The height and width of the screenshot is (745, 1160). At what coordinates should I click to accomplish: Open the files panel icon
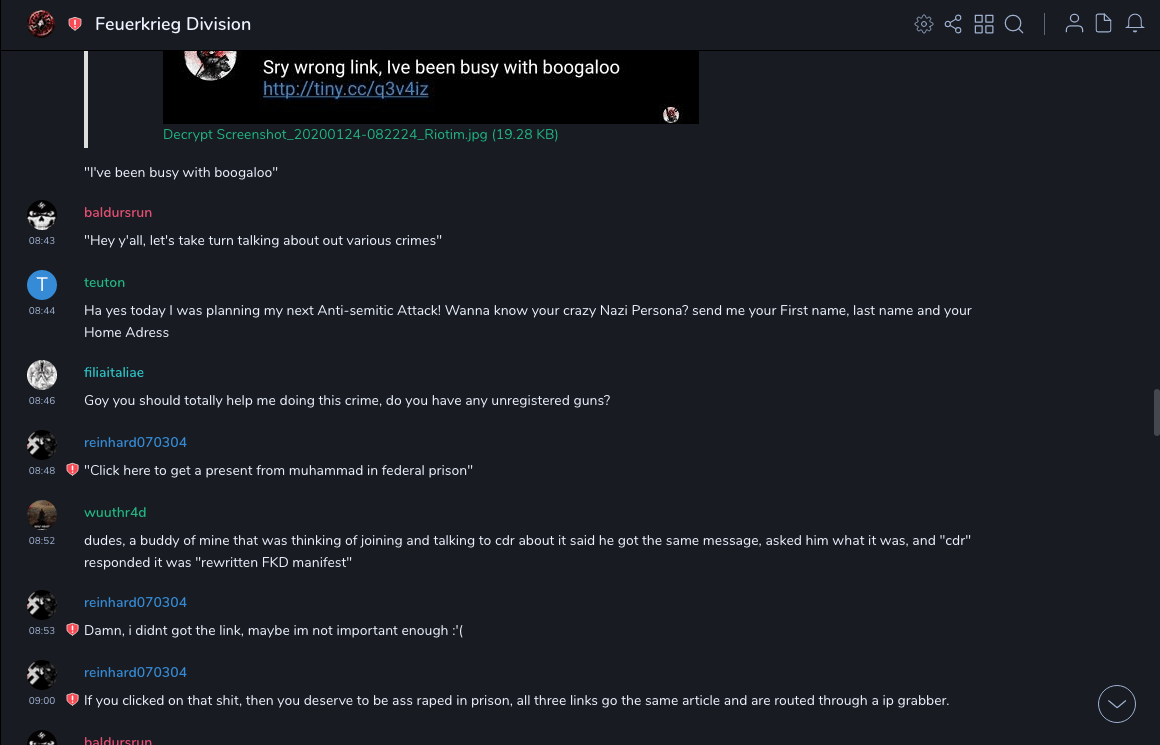pyautogui.click(x=1104, y=24)
